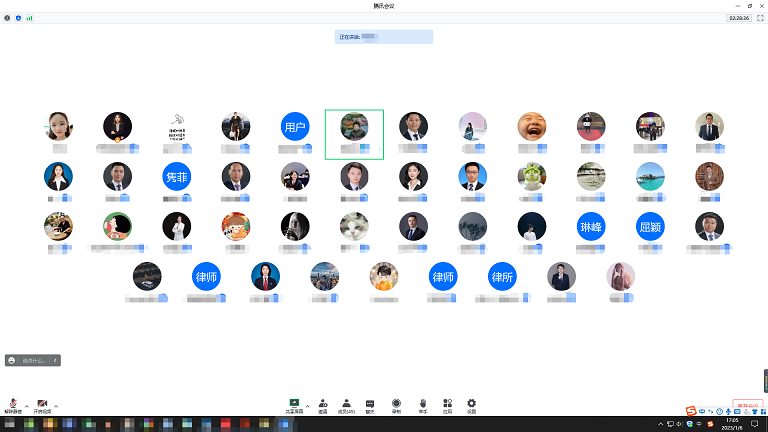The height and width of the screenshot is (432, 768).
Task: Check the network signal bars indicator
Action: [29, 18]
